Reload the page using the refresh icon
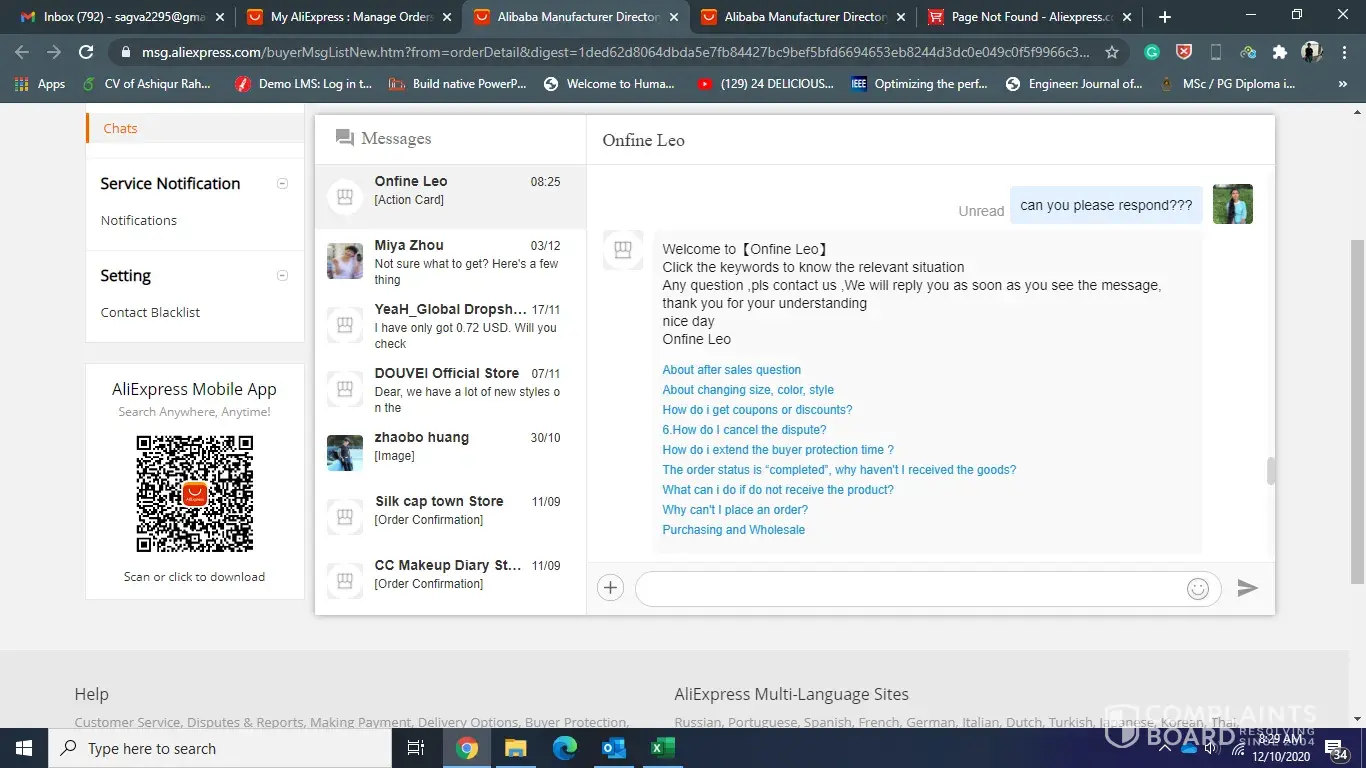The image size is (1366, 768). (86, 52)
